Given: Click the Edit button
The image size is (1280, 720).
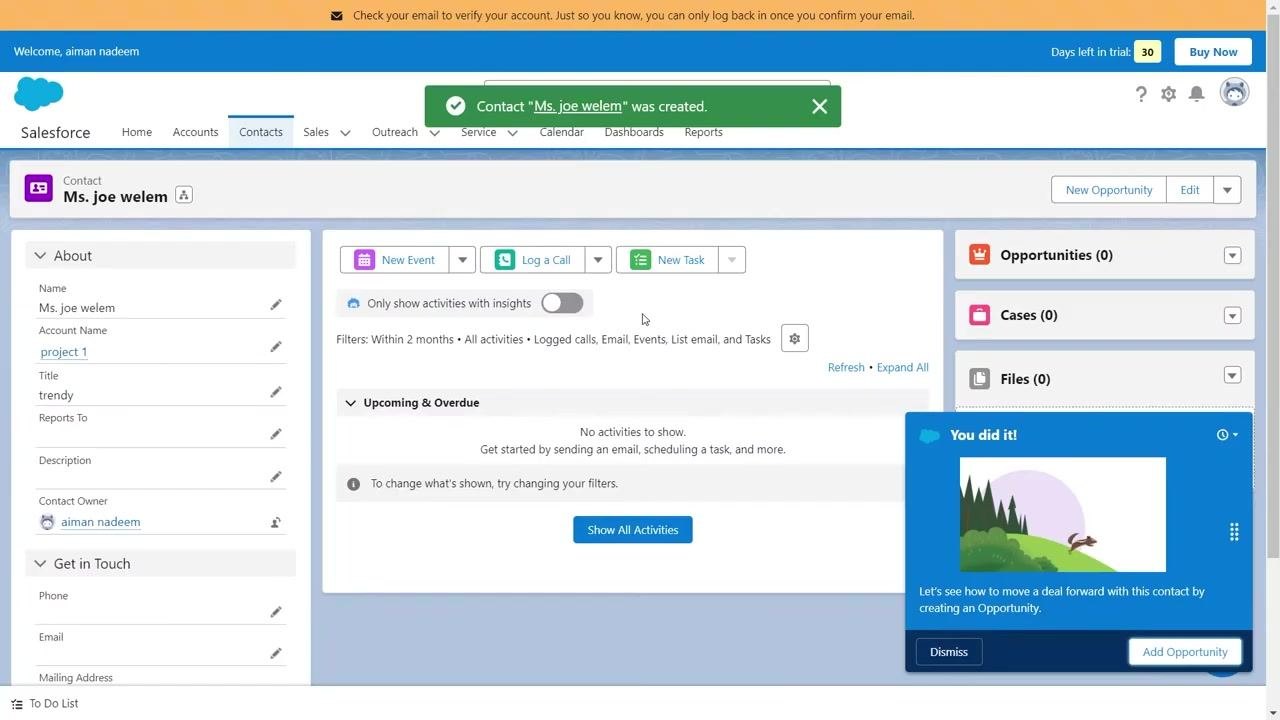Looking at the screenshot, I should pyautogui.click(x=1190, y=190).
